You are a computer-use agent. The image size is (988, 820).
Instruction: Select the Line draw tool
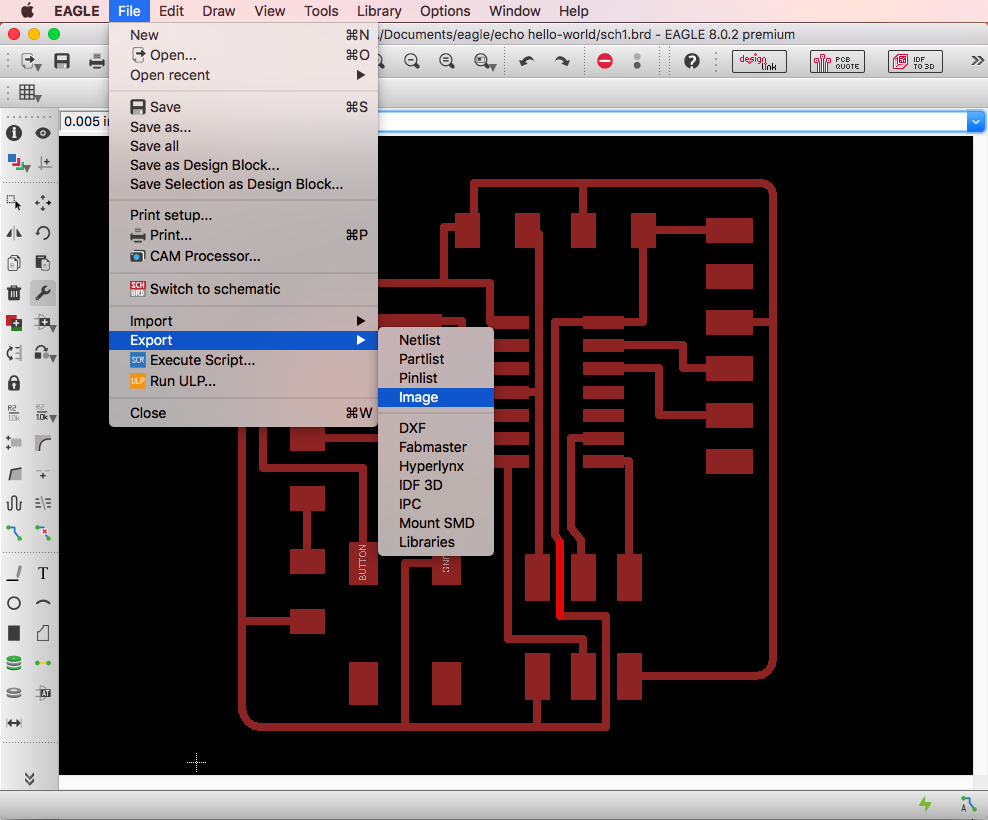coord(14,573)
